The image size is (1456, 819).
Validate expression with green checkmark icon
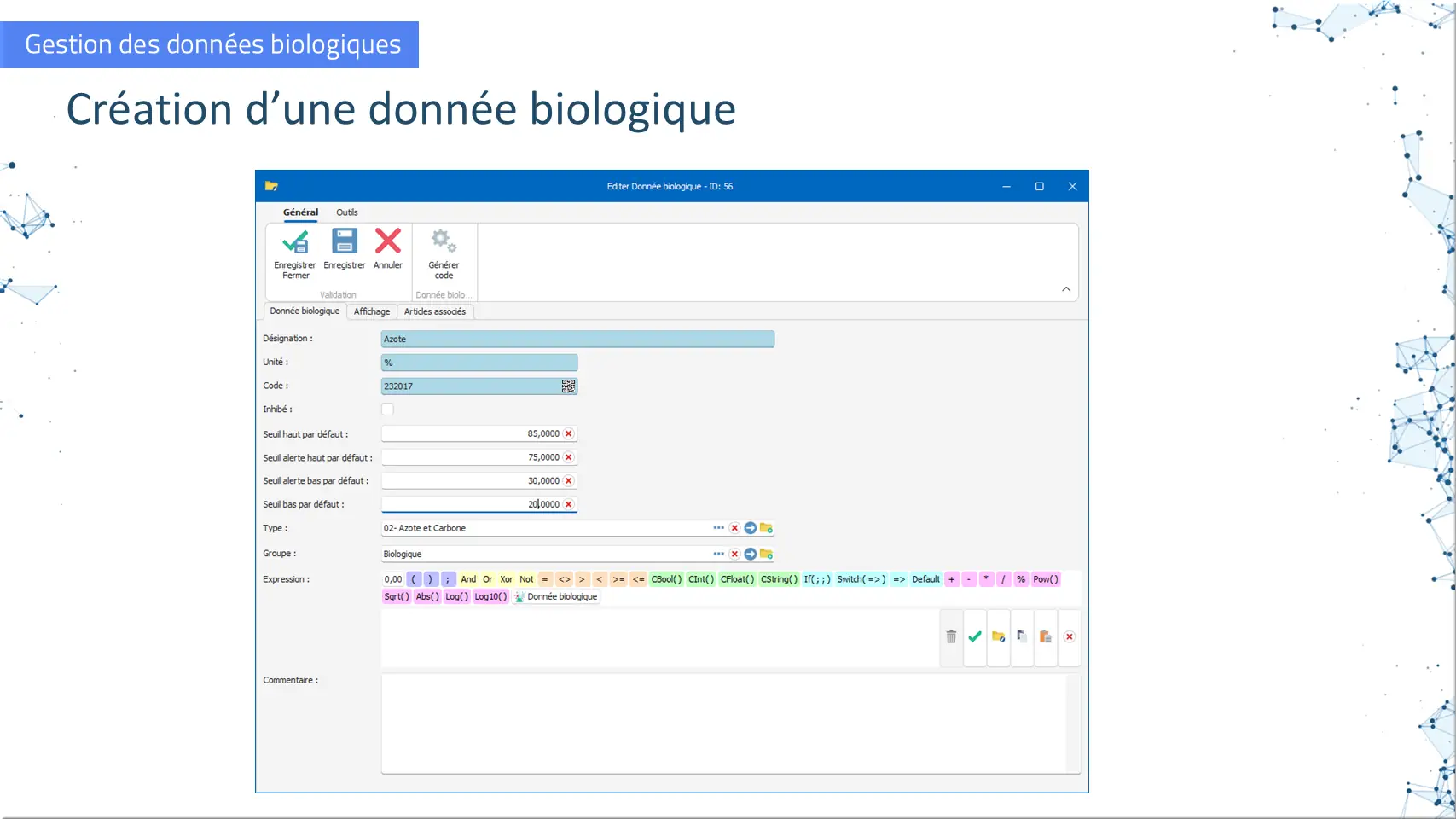click(975, 636)
